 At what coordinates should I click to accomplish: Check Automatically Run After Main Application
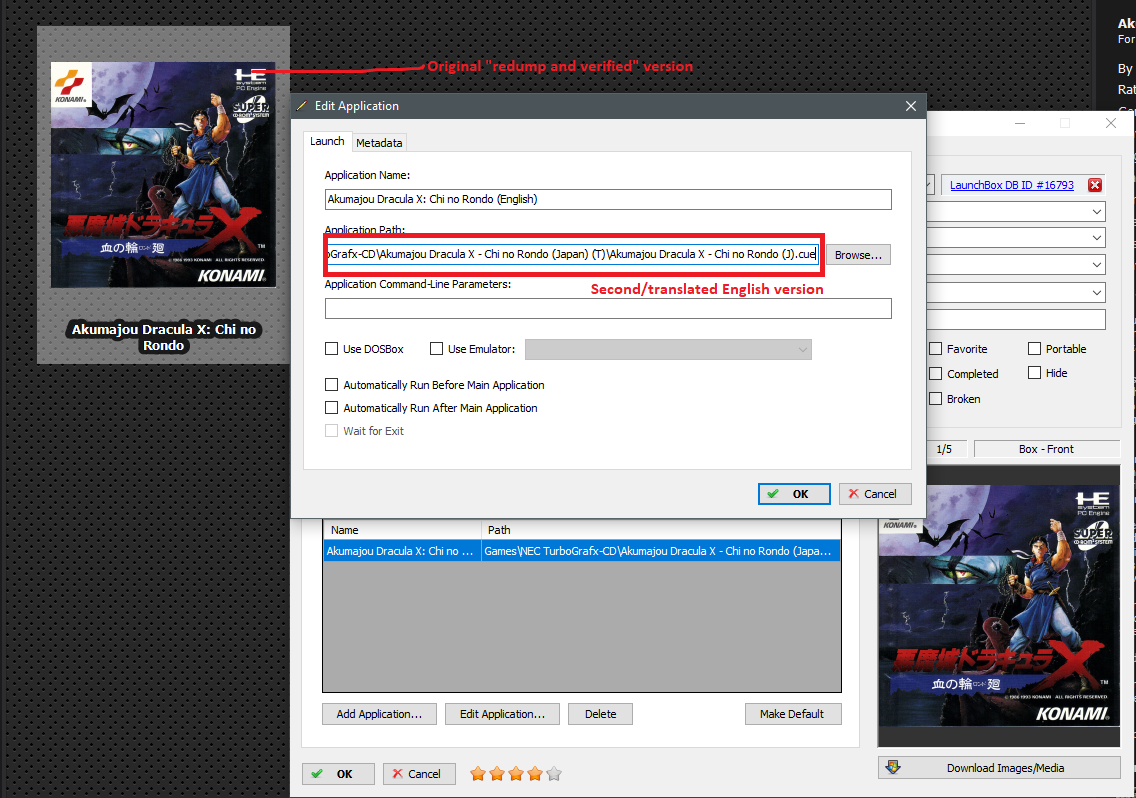point(332,407)
